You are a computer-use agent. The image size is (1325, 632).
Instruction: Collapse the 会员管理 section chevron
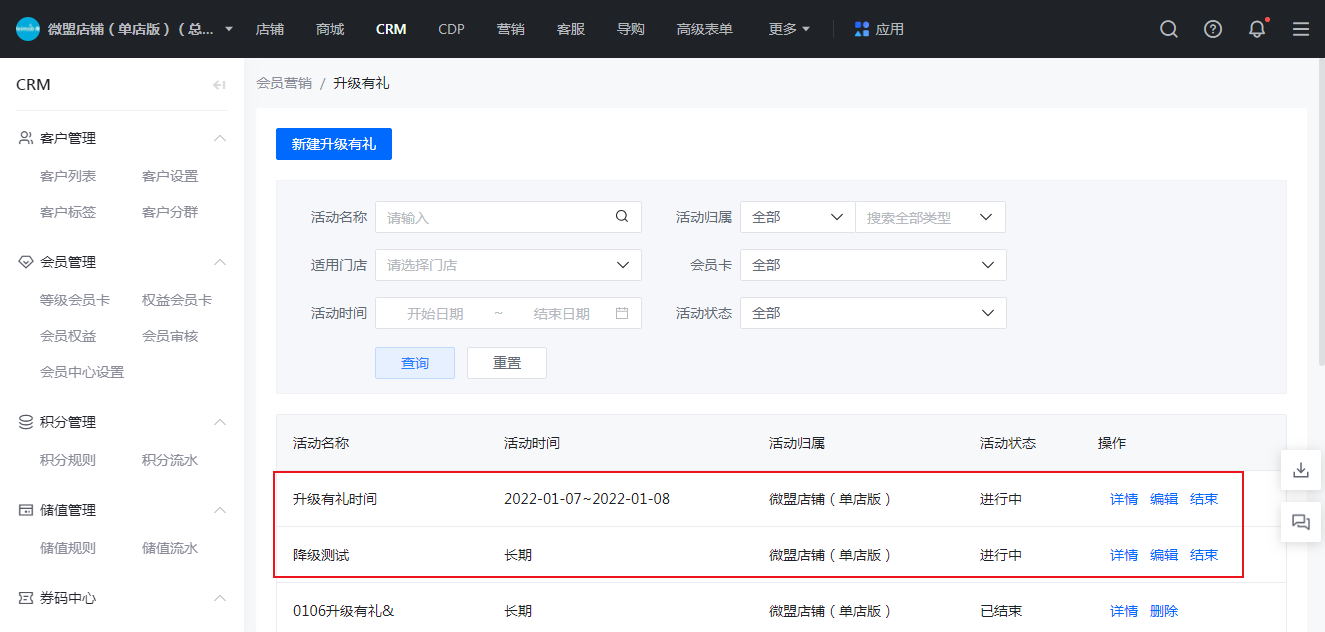pyautogui.click(x=220, y=262)
